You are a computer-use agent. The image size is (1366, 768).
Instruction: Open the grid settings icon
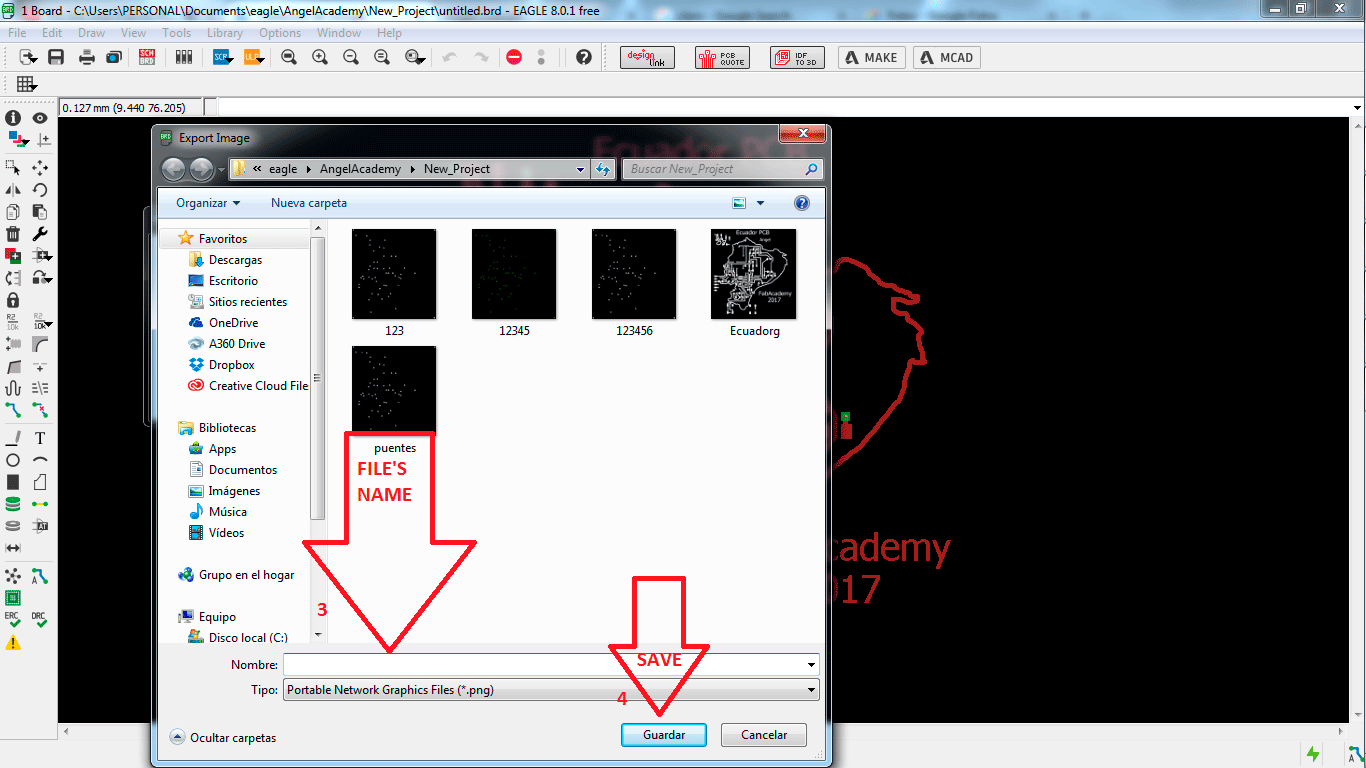click(26, 84)
